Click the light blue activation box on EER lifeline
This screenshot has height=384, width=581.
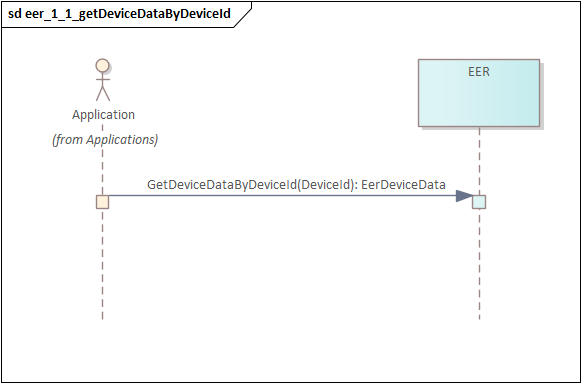[x=479, y=202]
